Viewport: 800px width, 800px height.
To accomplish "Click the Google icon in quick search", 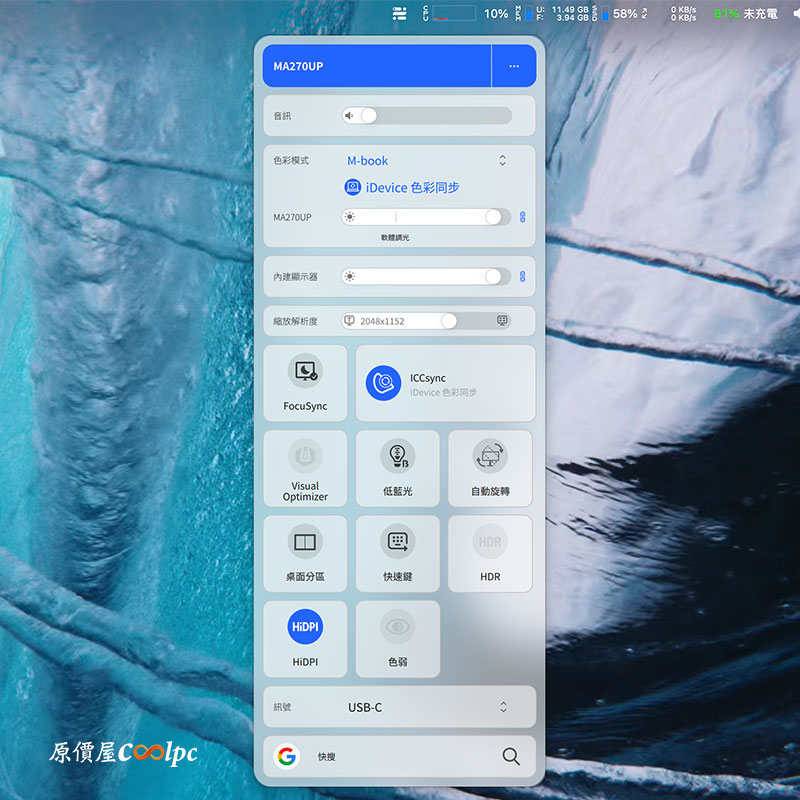I will [x=287, y=757].
